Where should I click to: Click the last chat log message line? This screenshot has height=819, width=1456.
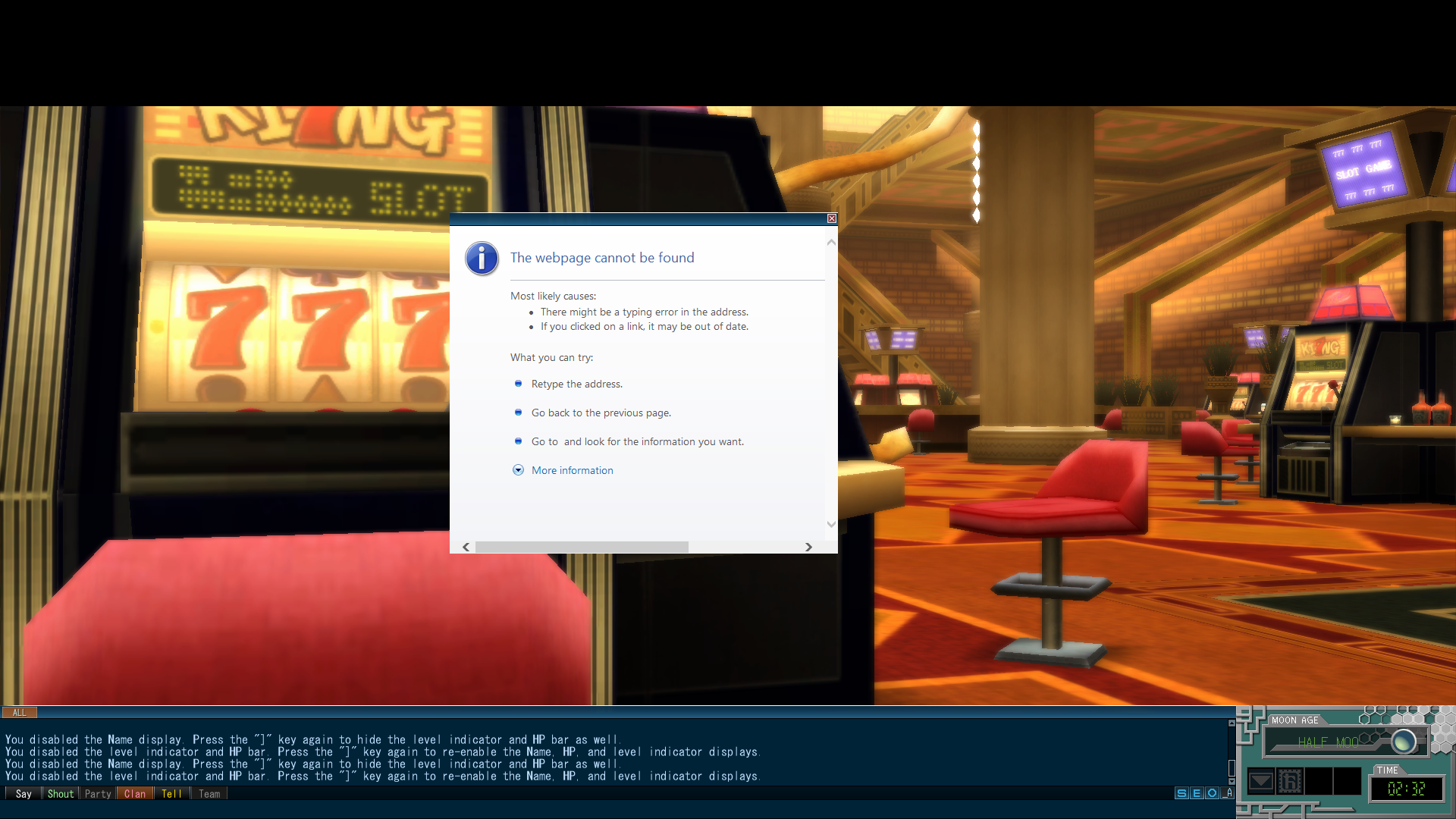click(x=381, y=777)
